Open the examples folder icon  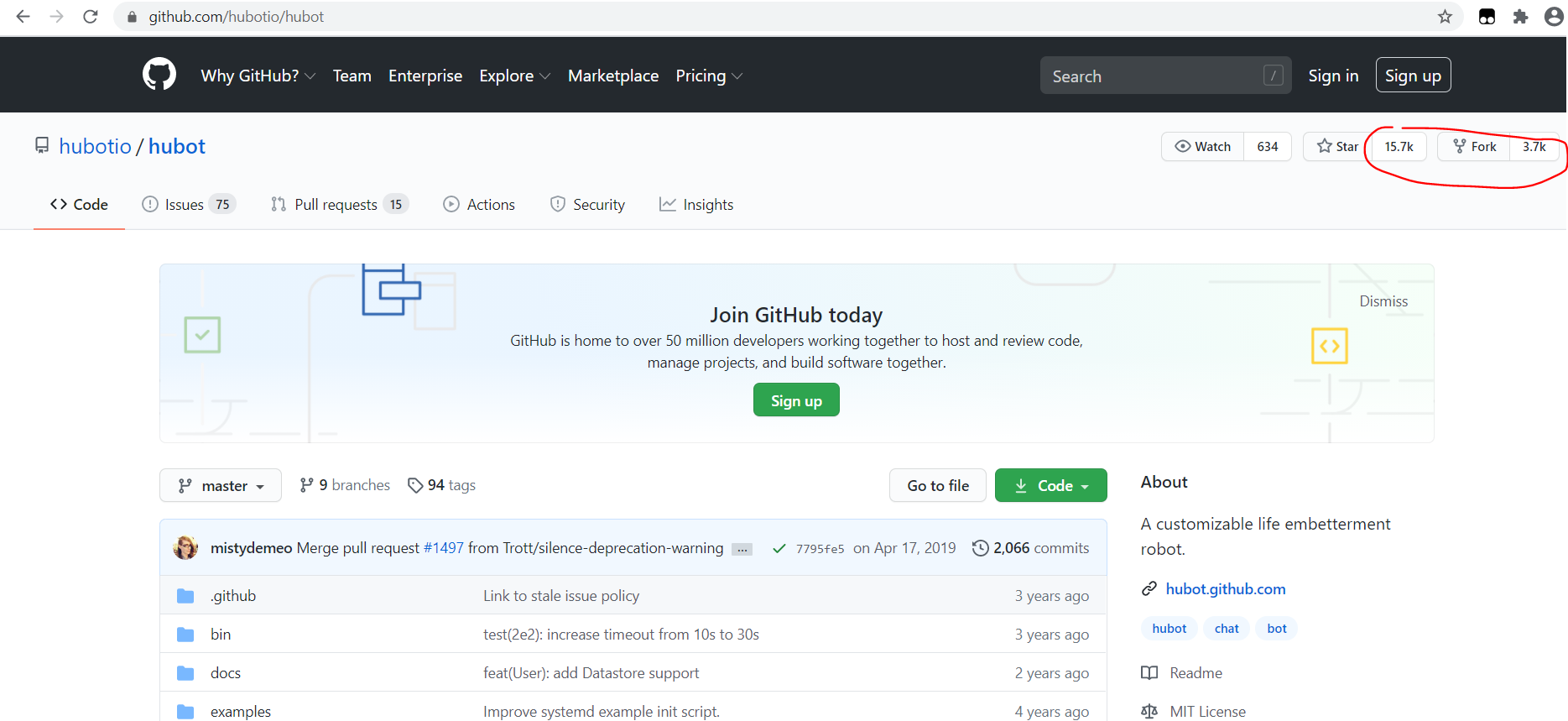tap(185, 712)
